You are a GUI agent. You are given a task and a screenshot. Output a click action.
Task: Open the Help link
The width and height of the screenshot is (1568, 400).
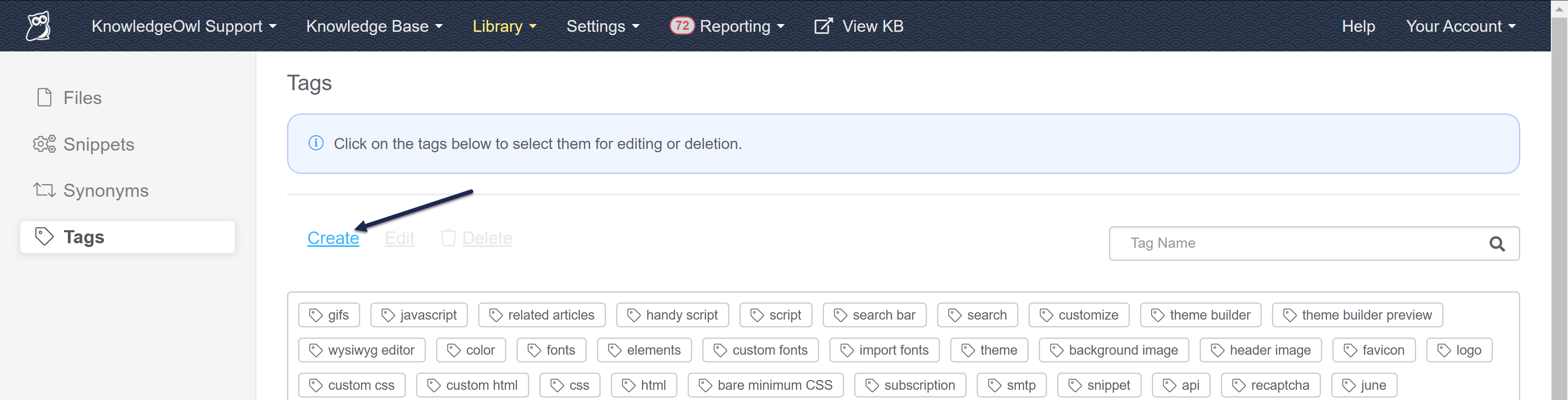(1358, 26)
